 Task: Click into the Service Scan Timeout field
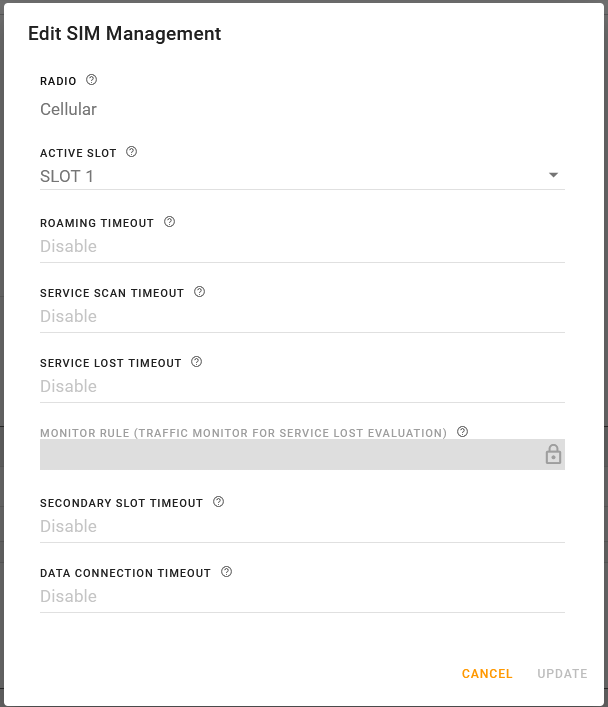point(300,317)
